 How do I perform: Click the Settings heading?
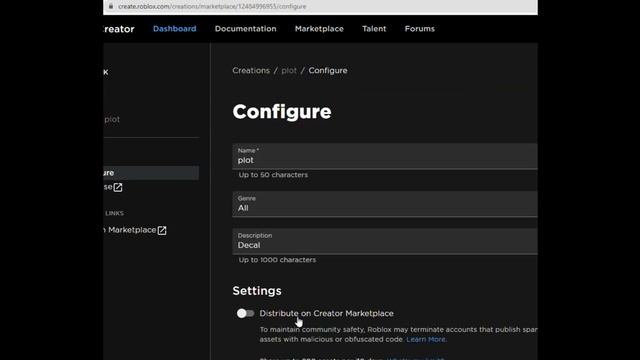(x=257, y=291)
